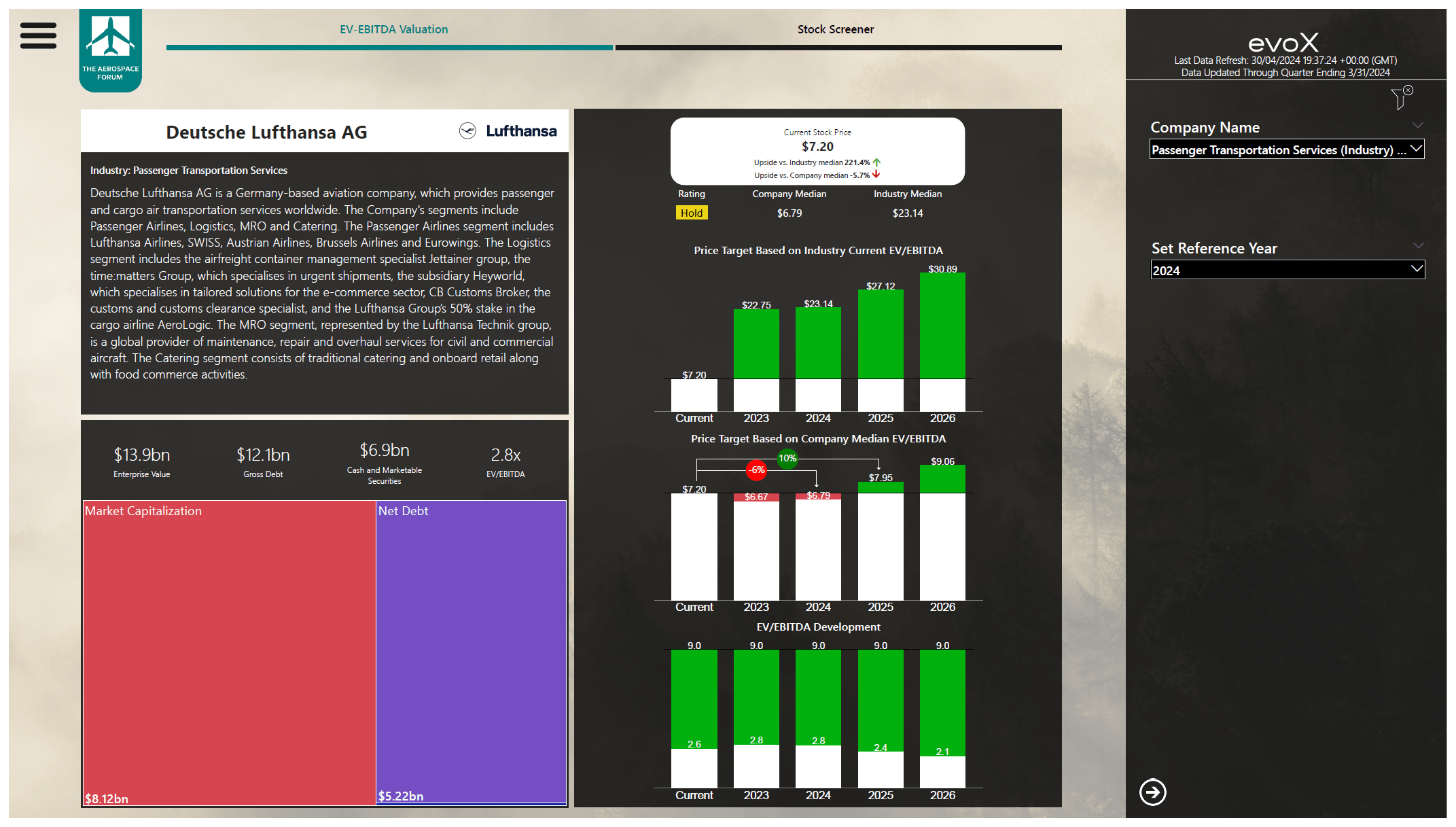Image resolution: width=1456 pixels, height=827 pixels.
Task: Click the evoX logo
Action: click(1283, 43)
